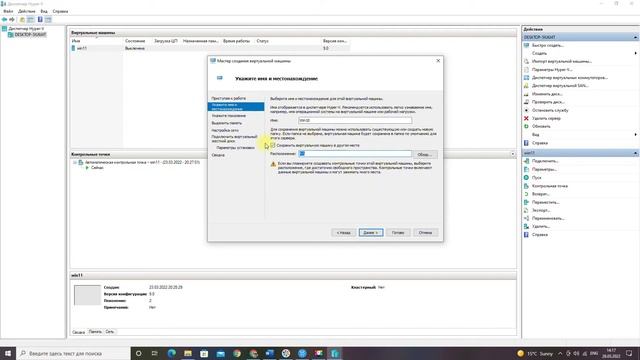
Task: Collapse the Контрольные точки panel arrow
Action: point(513,154)
